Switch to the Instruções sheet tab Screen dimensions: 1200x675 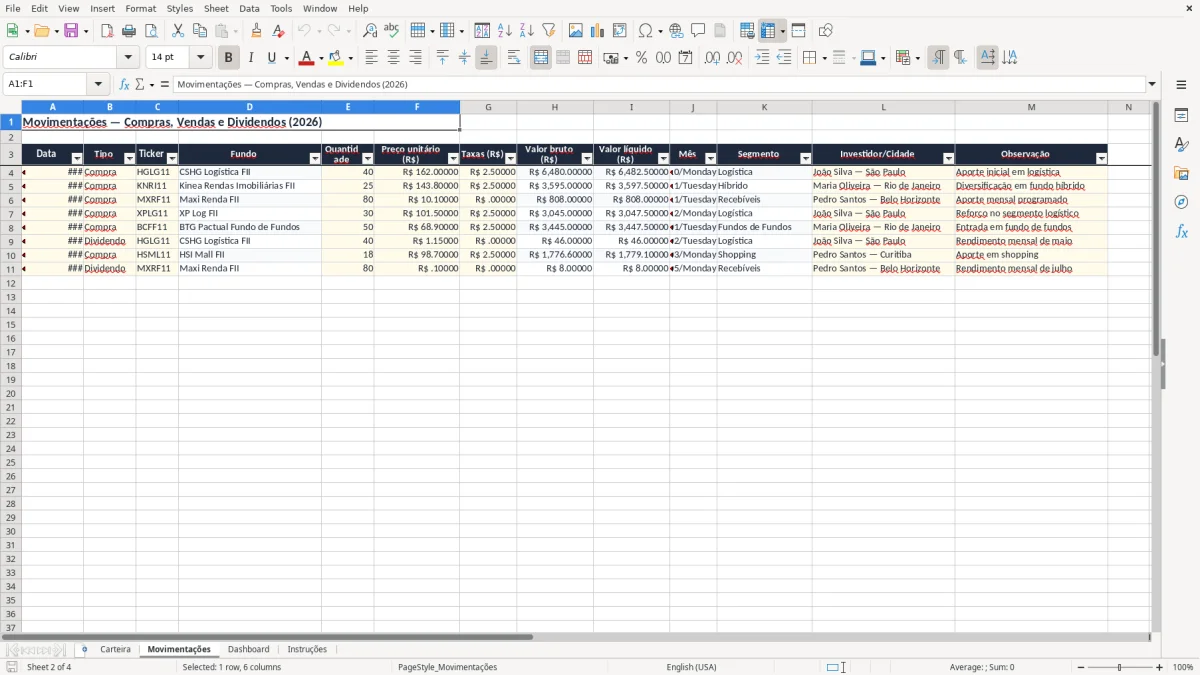click(307, 649)
